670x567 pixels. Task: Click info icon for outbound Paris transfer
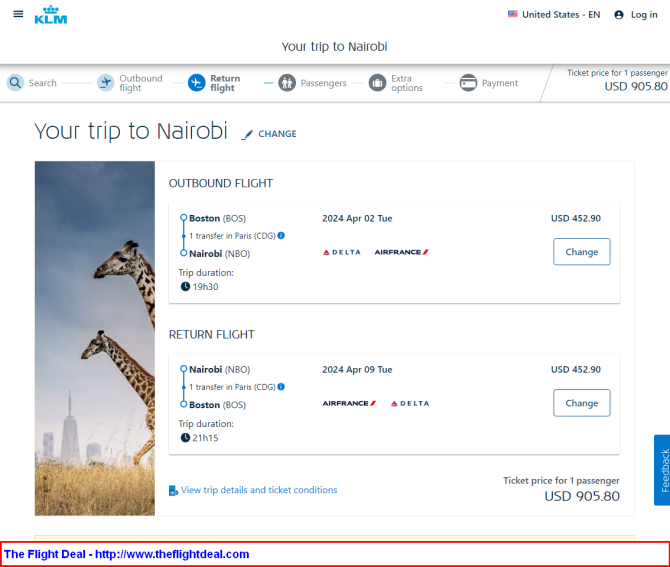pos(281,235)
